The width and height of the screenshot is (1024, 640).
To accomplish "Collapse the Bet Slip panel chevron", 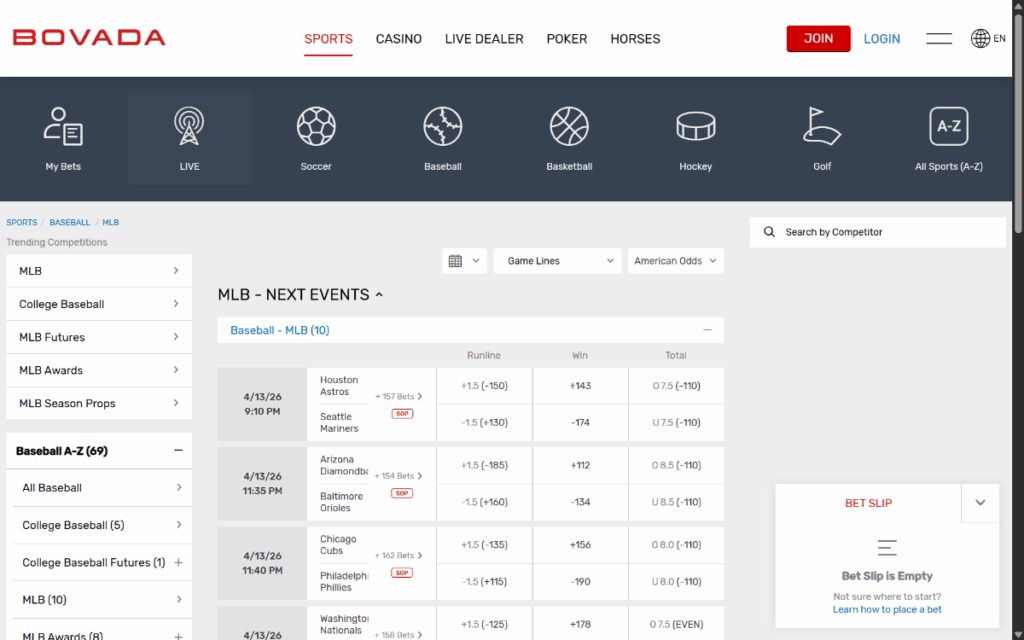I will click(x=980, y=503).
